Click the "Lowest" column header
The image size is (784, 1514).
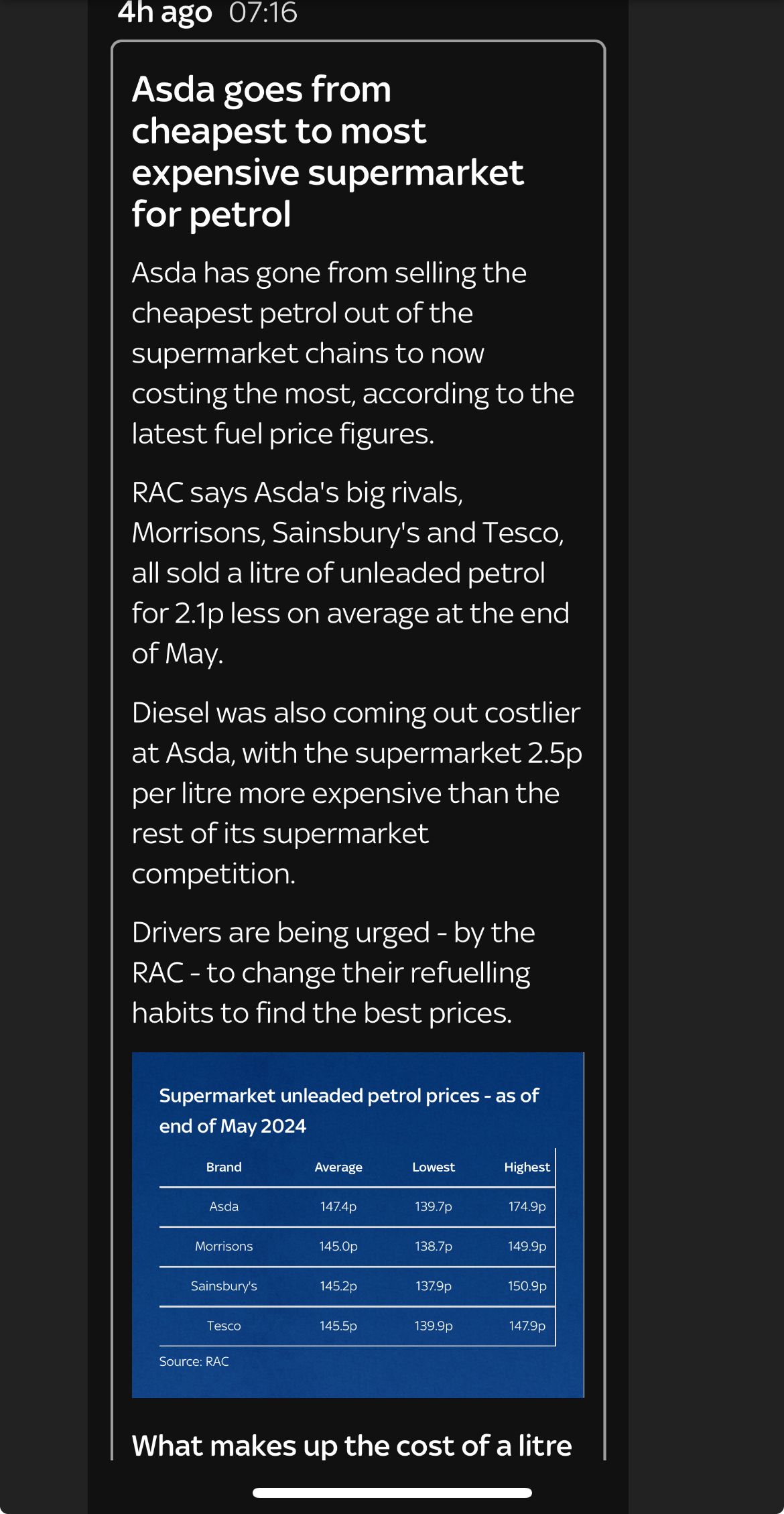434,1167
